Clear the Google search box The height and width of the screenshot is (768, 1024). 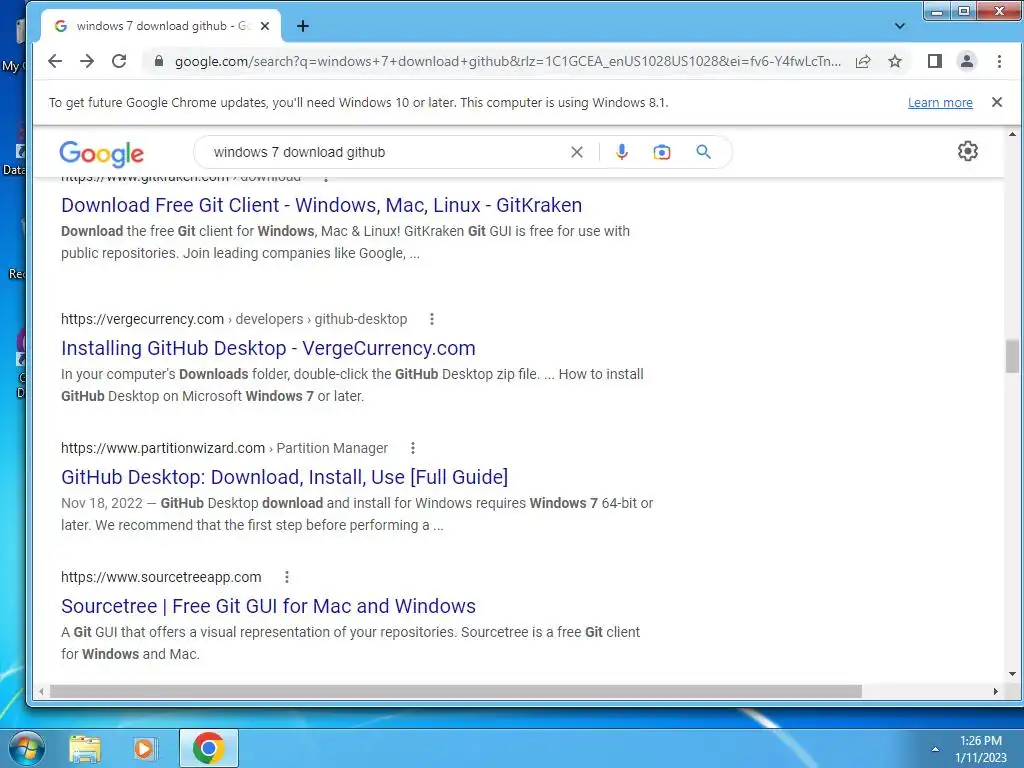click(x=577, y=152)
